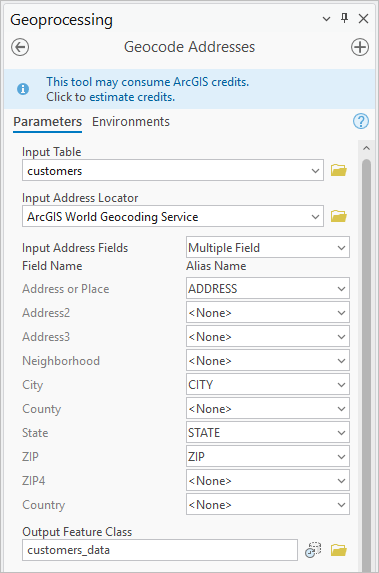Click the Input Address Fields label
The image size is (379, 573).
[75, 248]
